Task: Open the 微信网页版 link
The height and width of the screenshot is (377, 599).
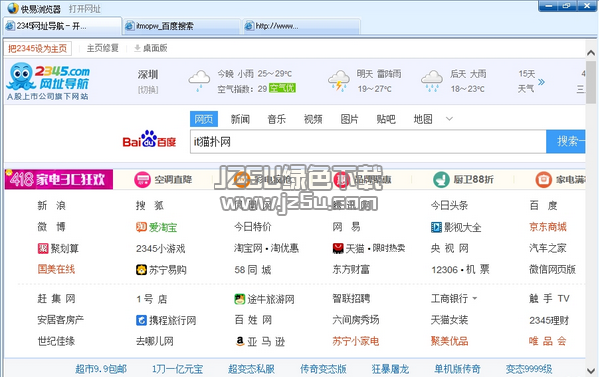Action: [x=552, y=270]
